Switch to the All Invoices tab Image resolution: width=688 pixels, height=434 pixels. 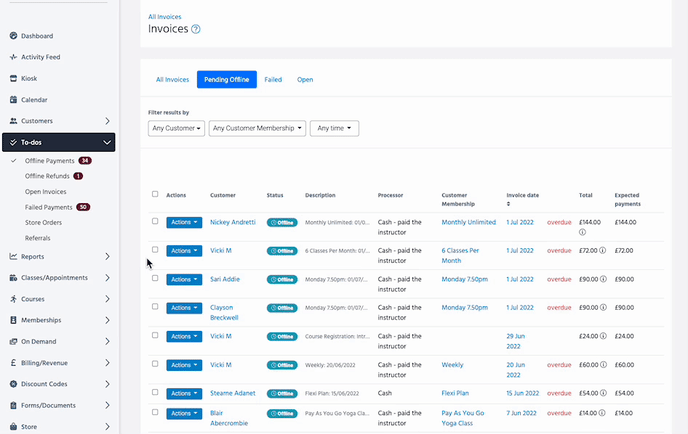172,79
